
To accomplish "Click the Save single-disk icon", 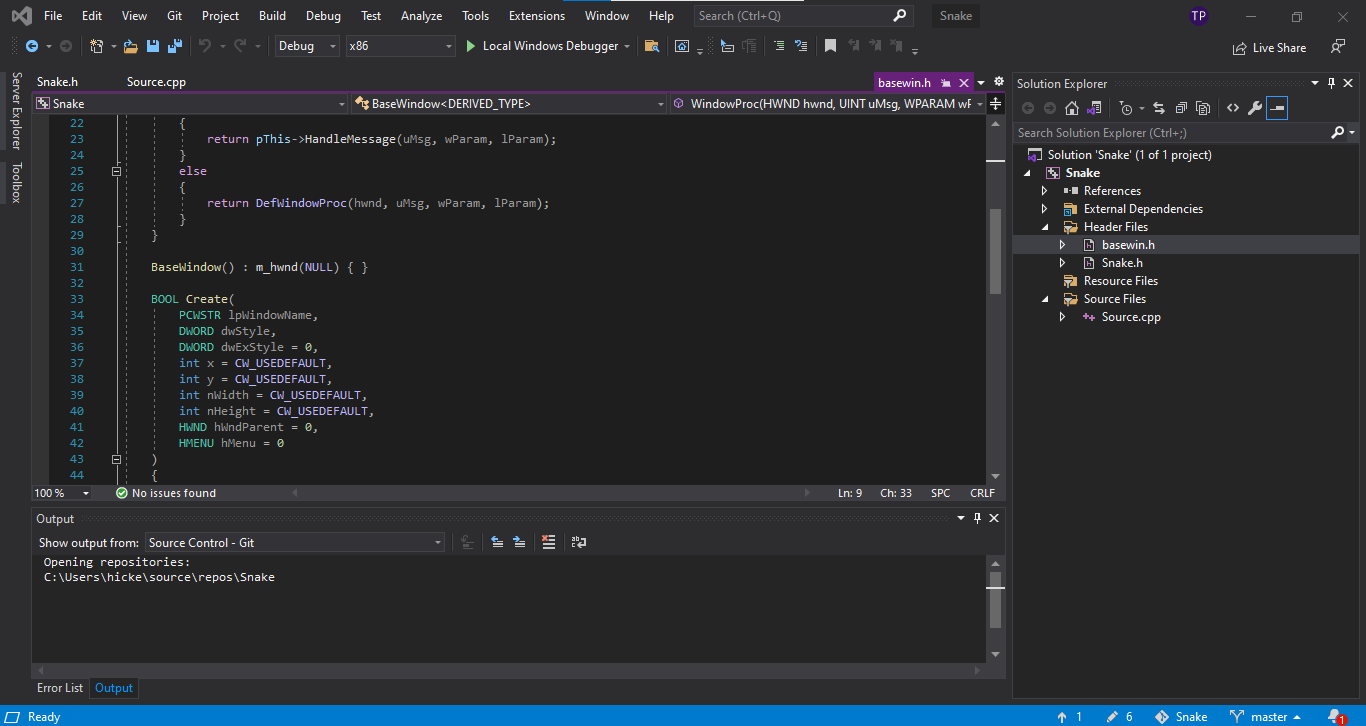I will click(153, 46).
